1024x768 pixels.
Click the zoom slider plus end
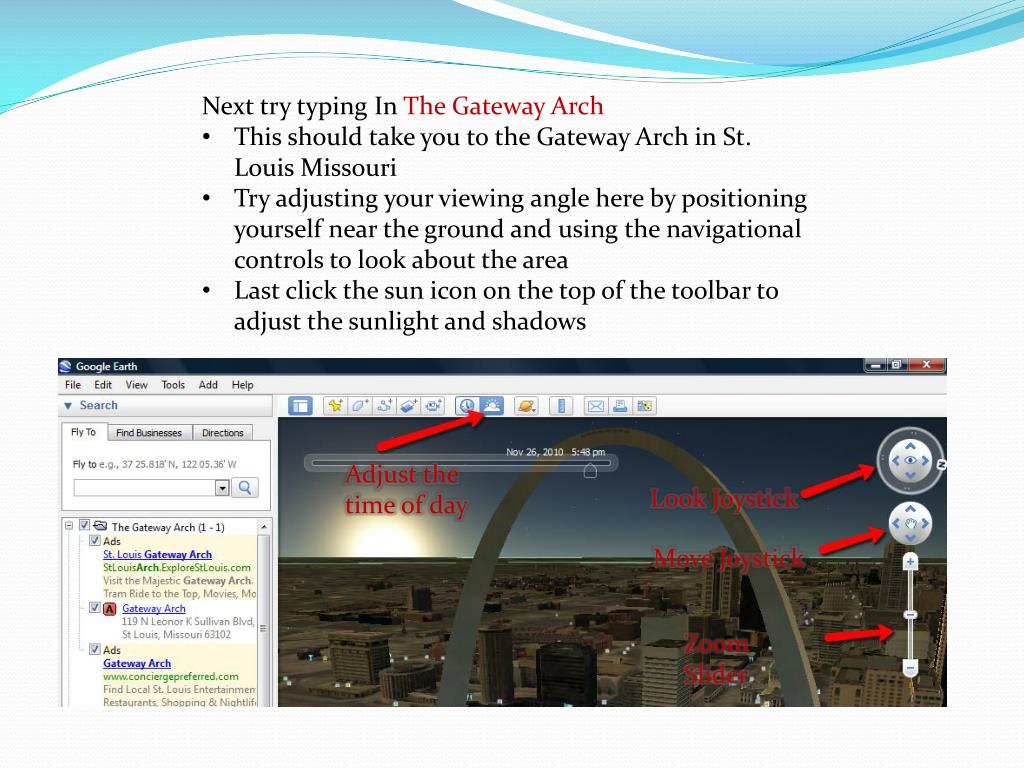pos(910,562)
